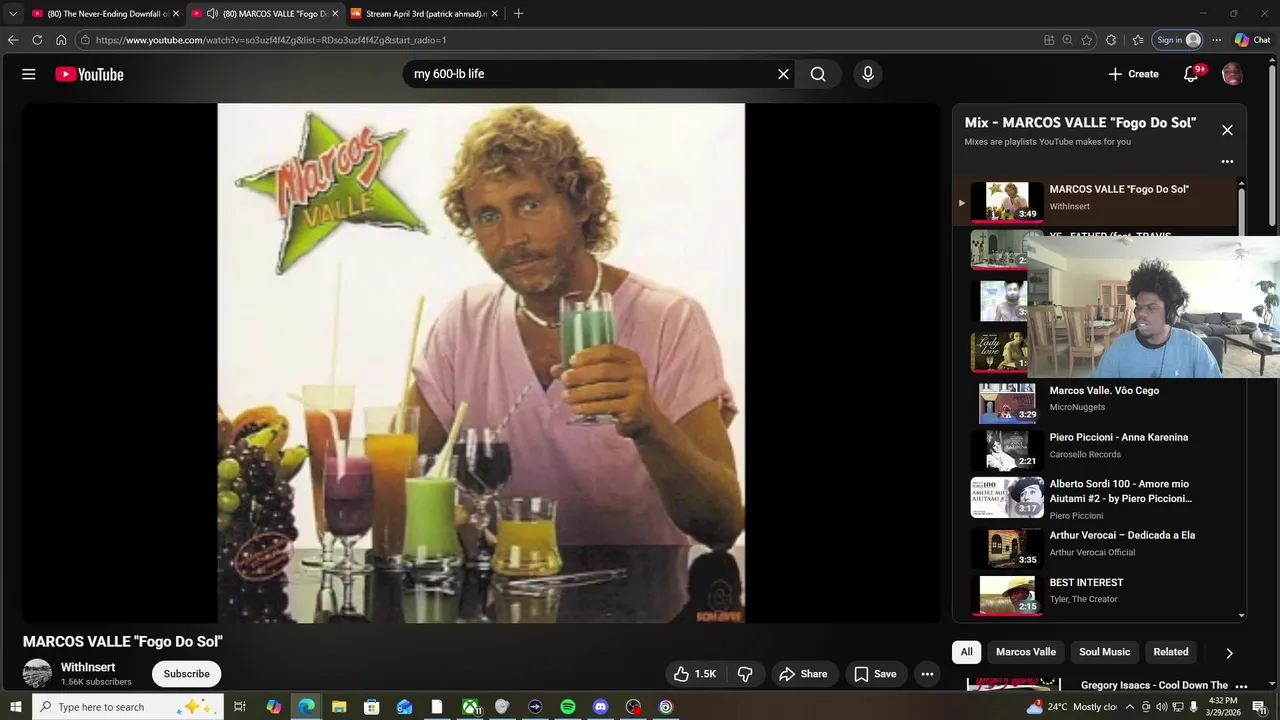Open WithInsert channel name link

[88, 667]
